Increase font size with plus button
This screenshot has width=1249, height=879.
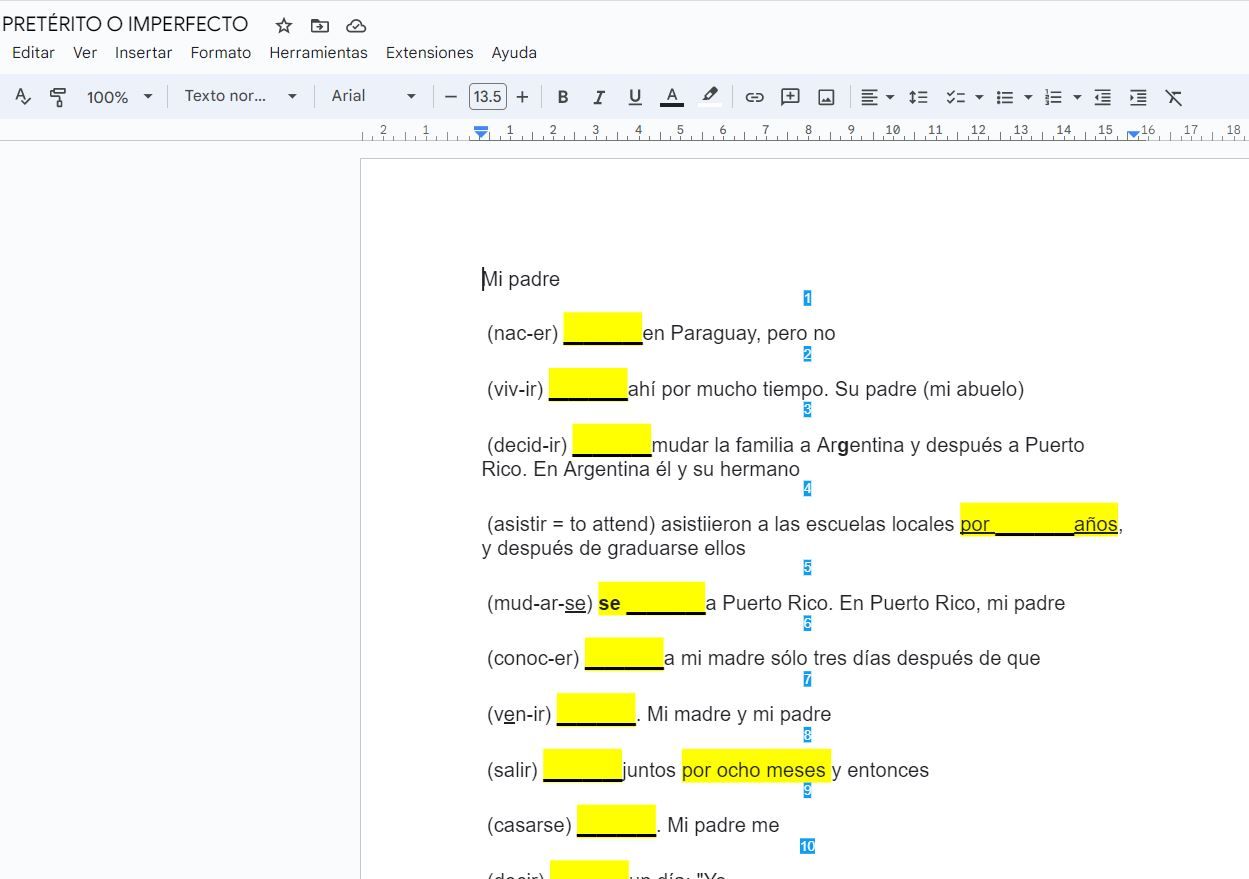(x=522, y=97)
